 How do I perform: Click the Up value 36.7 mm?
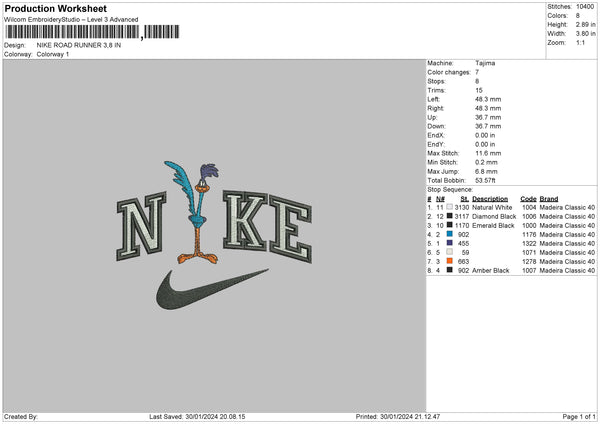[488, 117]
